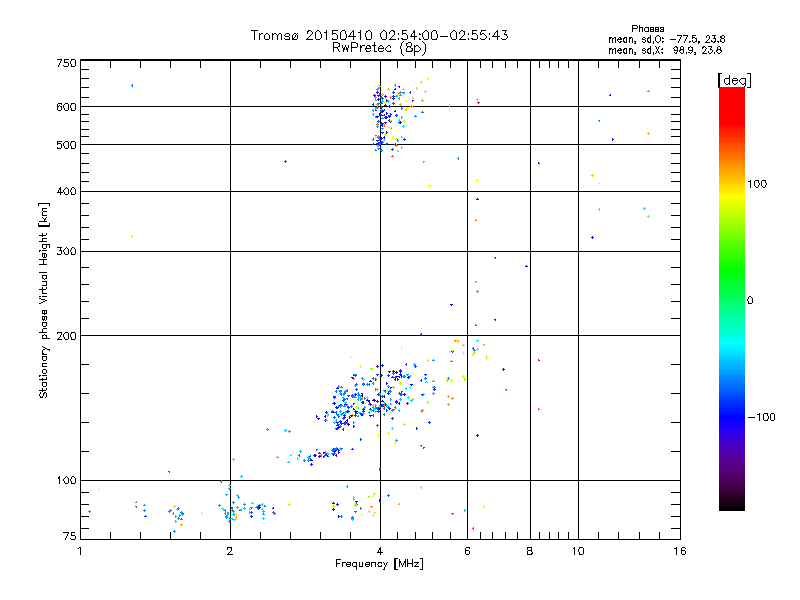Click the y-axis '100' km tick label

66,481
